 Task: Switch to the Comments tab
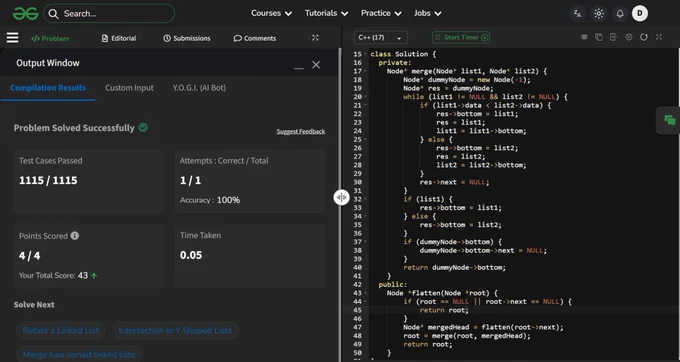(255, 38)
